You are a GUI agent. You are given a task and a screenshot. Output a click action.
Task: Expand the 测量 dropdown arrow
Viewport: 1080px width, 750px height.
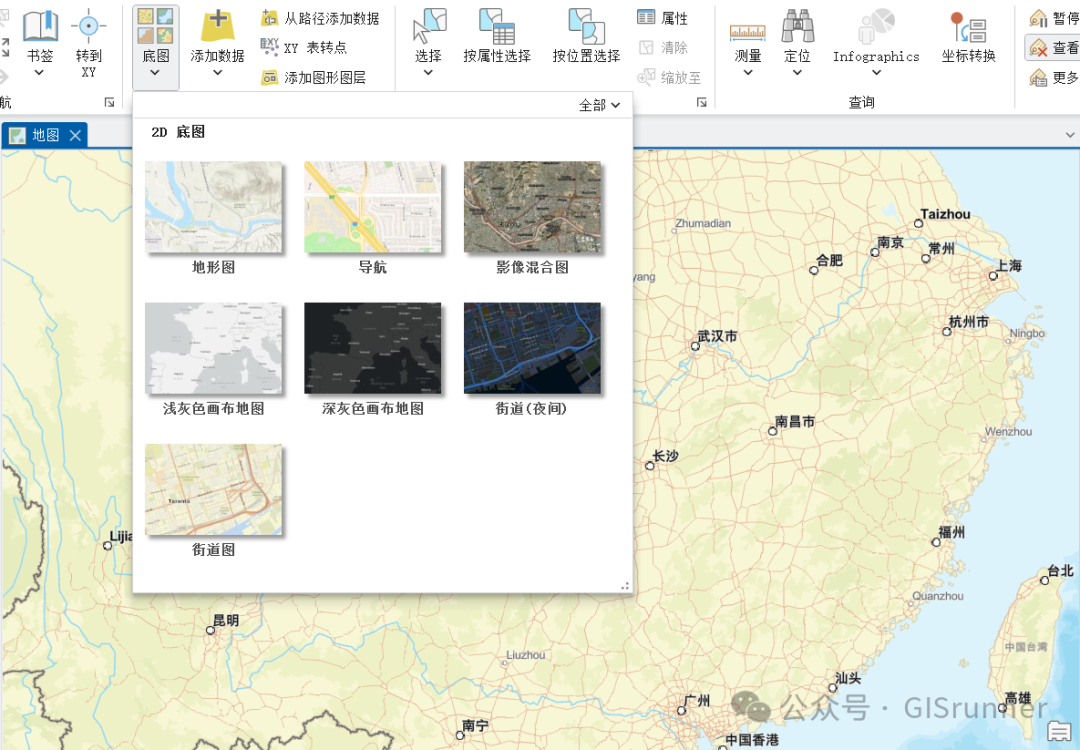pyautogui.click(x=748, y=72)
